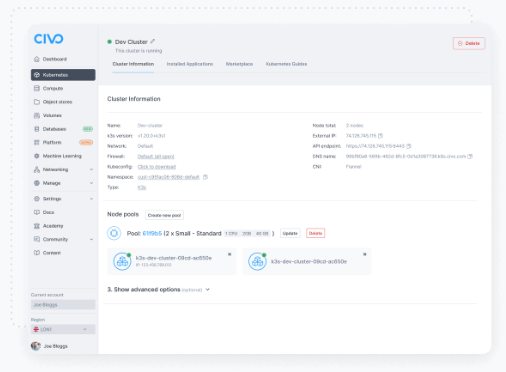This screenshot has height=372, width=506.
Task: Copy the DNS name value
Action: point(470,156)
